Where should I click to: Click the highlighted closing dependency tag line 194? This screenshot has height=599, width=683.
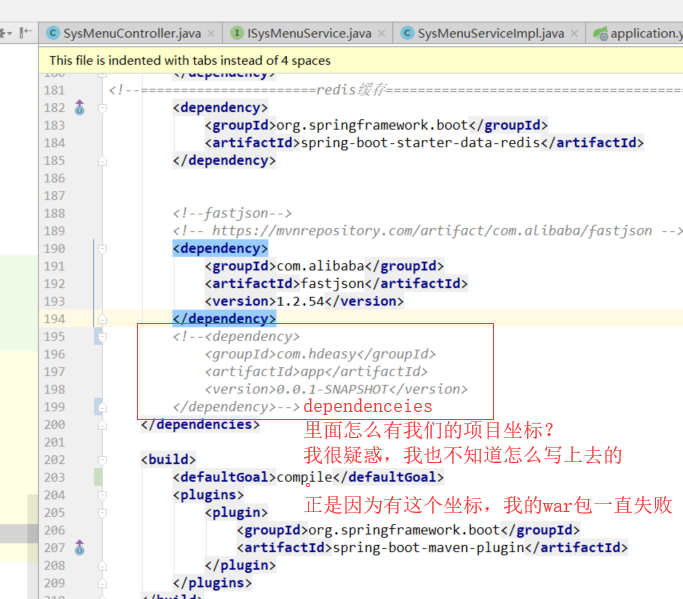(224, 319)
